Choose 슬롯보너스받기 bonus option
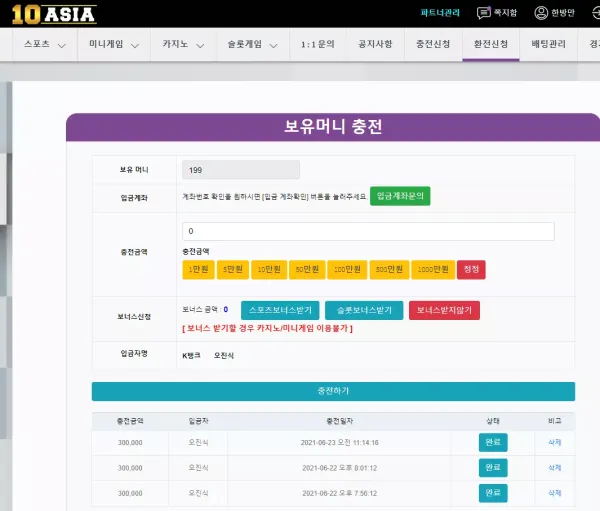 (x=364, y=310)
